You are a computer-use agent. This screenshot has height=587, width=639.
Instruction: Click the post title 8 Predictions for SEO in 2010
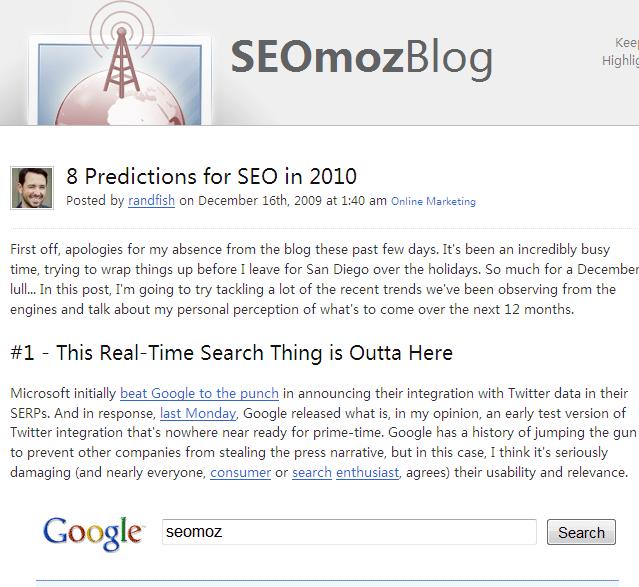[x=211, y=177]
